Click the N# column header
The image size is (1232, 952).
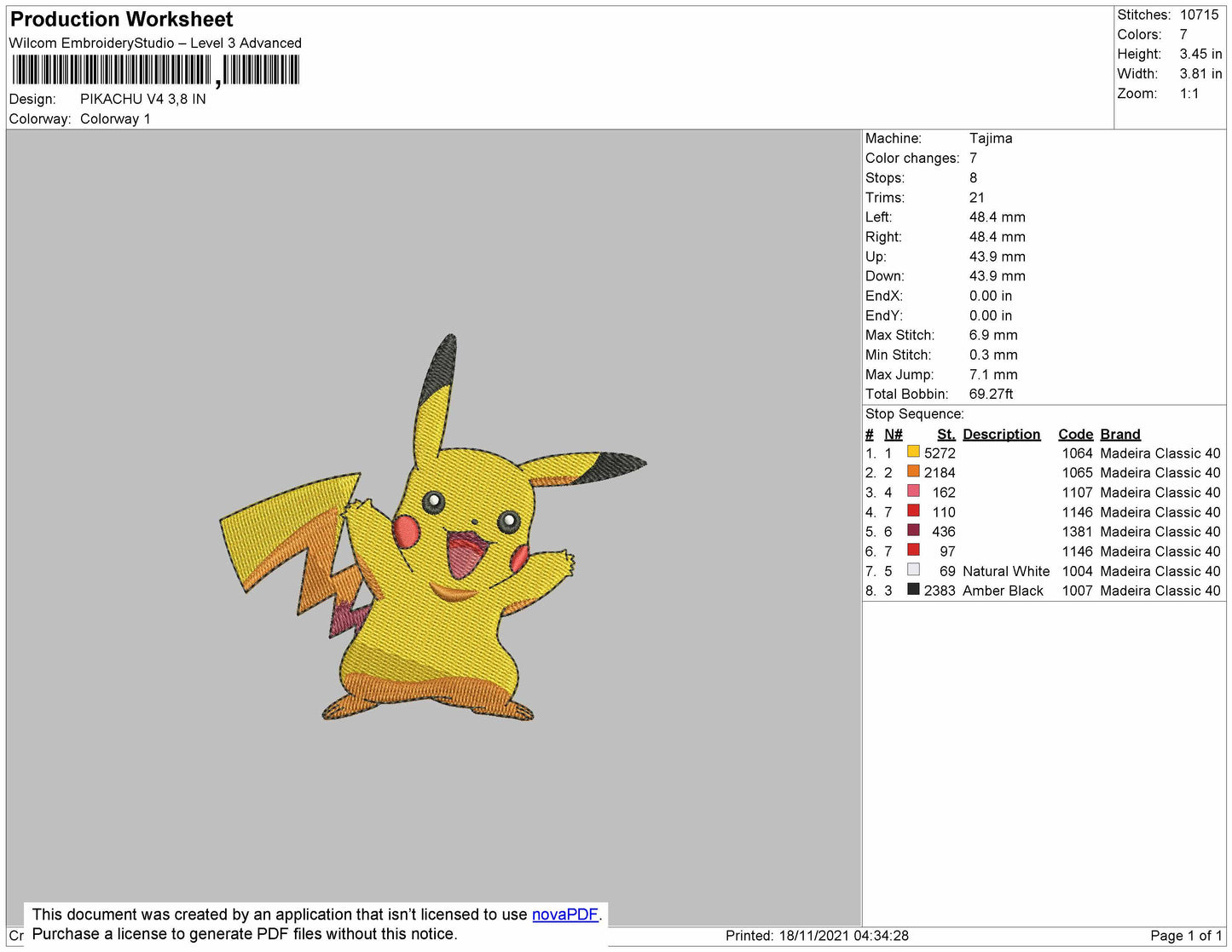(893, 434)
